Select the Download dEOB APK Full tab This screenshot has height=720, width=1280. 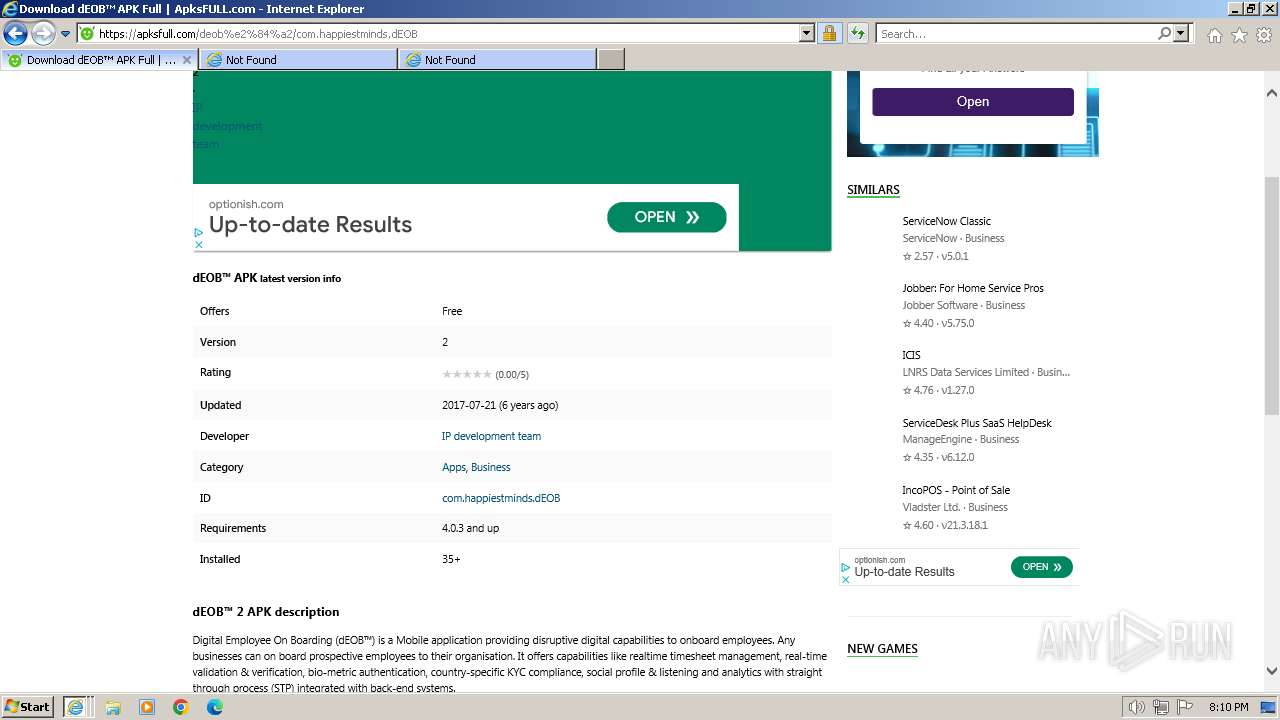[99, 60]
